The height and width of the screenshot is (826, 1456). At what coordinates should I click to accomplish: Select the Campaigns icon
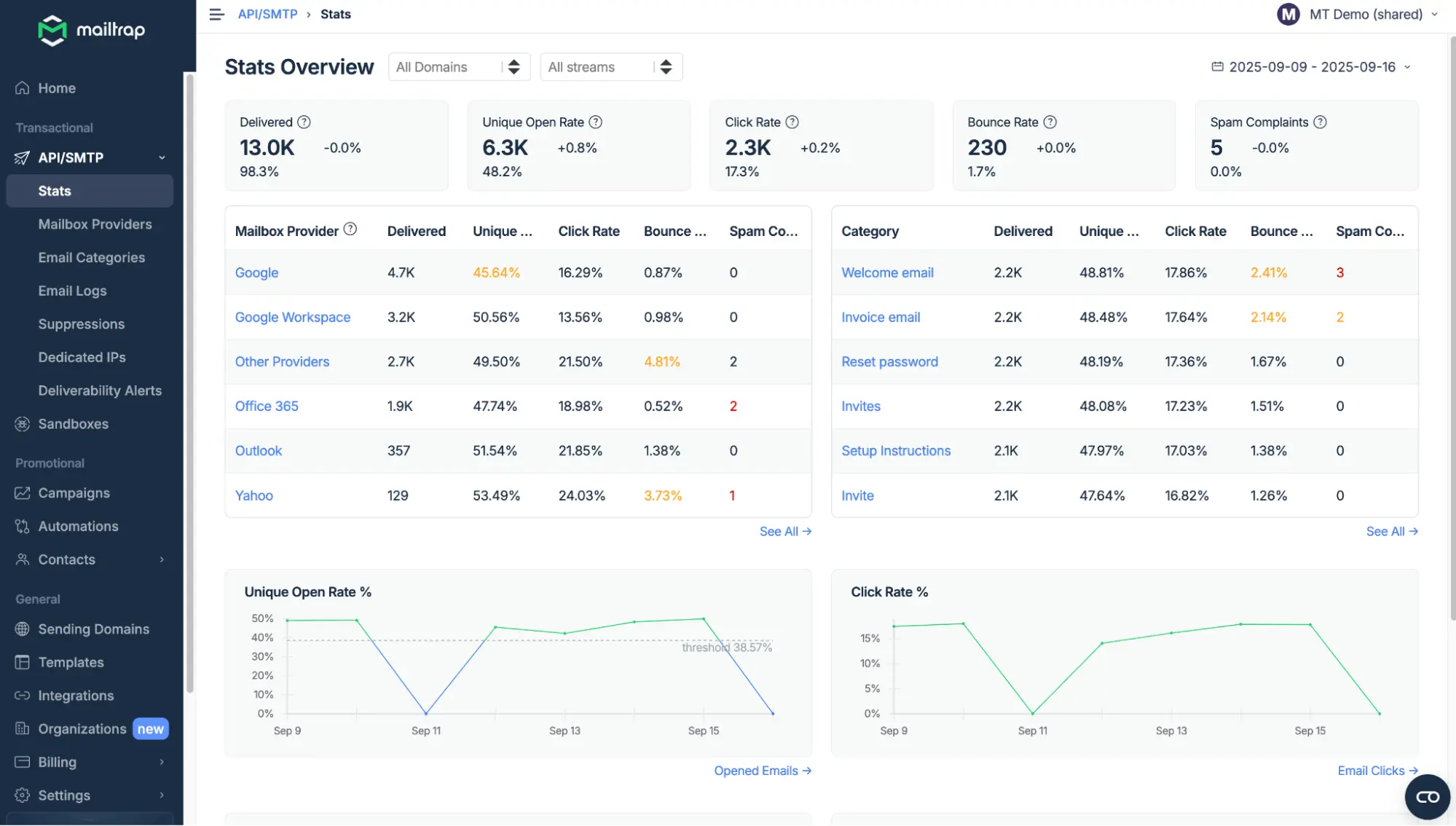(x=22, y=493)
